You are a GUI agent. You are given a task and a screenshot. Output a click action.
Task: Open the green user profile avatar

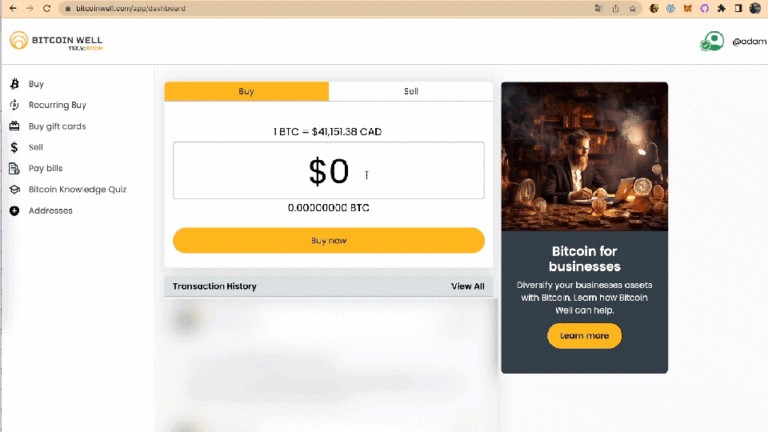click(712, 41)
